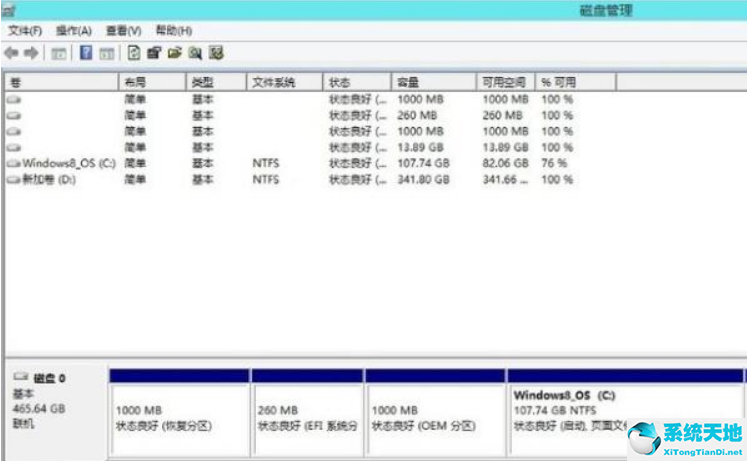Click the disk icon next to 磁盘 0
The image size is (747, 461).
[x=20, y=377]
